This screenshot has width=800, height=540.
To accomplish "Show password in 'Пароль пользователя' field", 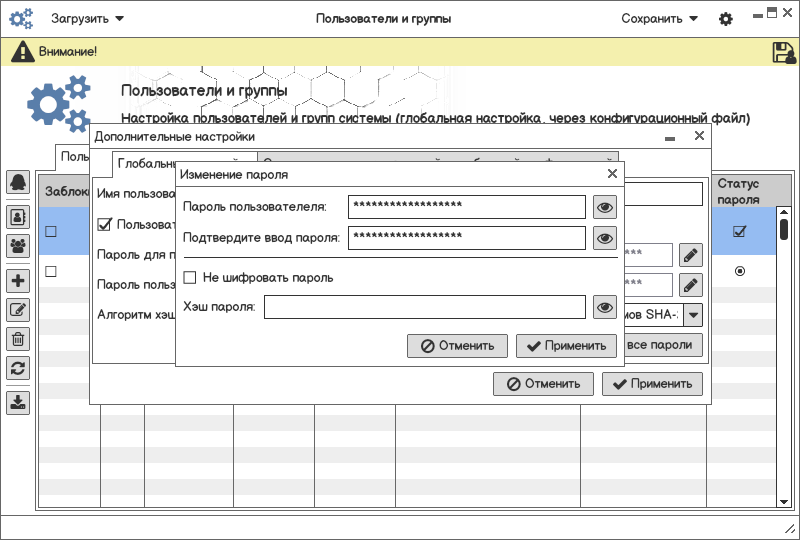I will pos(604,207).
